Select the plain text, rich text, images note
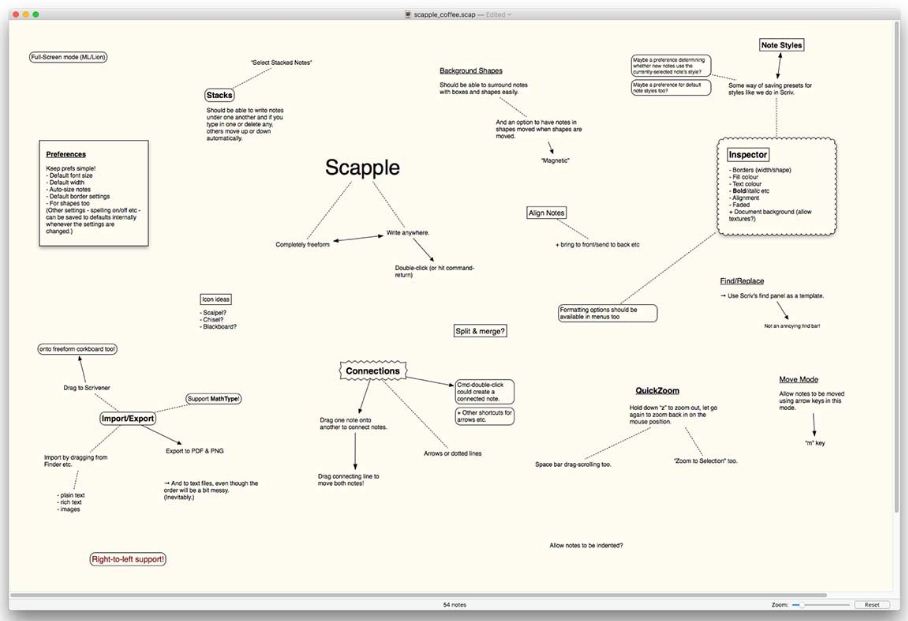The height and width of the screenshot is (621, 908). point(71,502)
